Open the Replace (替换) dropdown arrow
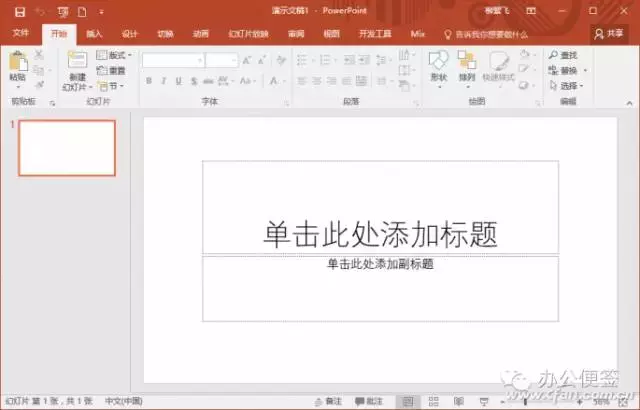 click(x=585, y=71)
